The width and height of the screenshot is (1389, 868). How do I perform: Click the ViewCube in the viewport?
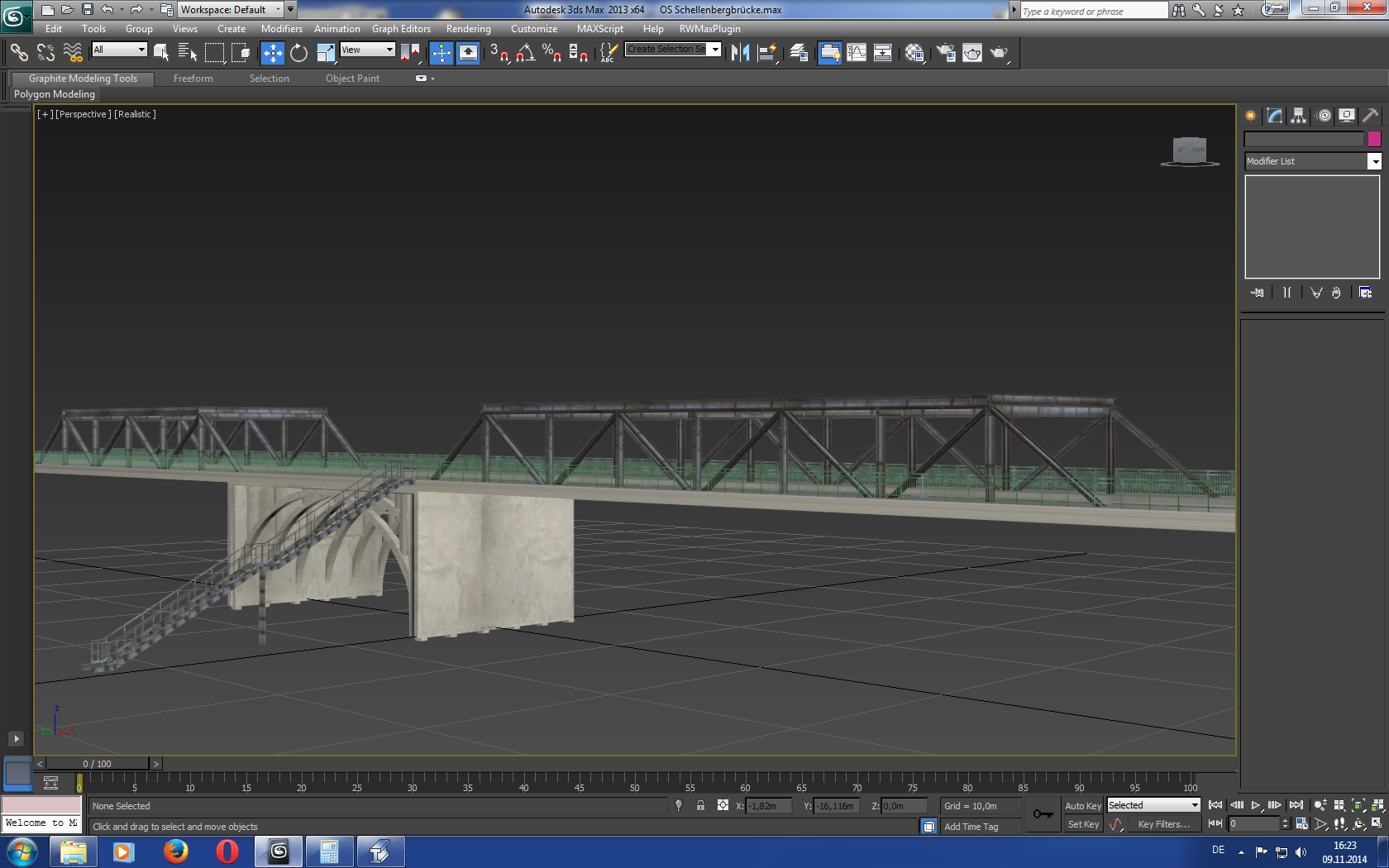(1190, 150)
